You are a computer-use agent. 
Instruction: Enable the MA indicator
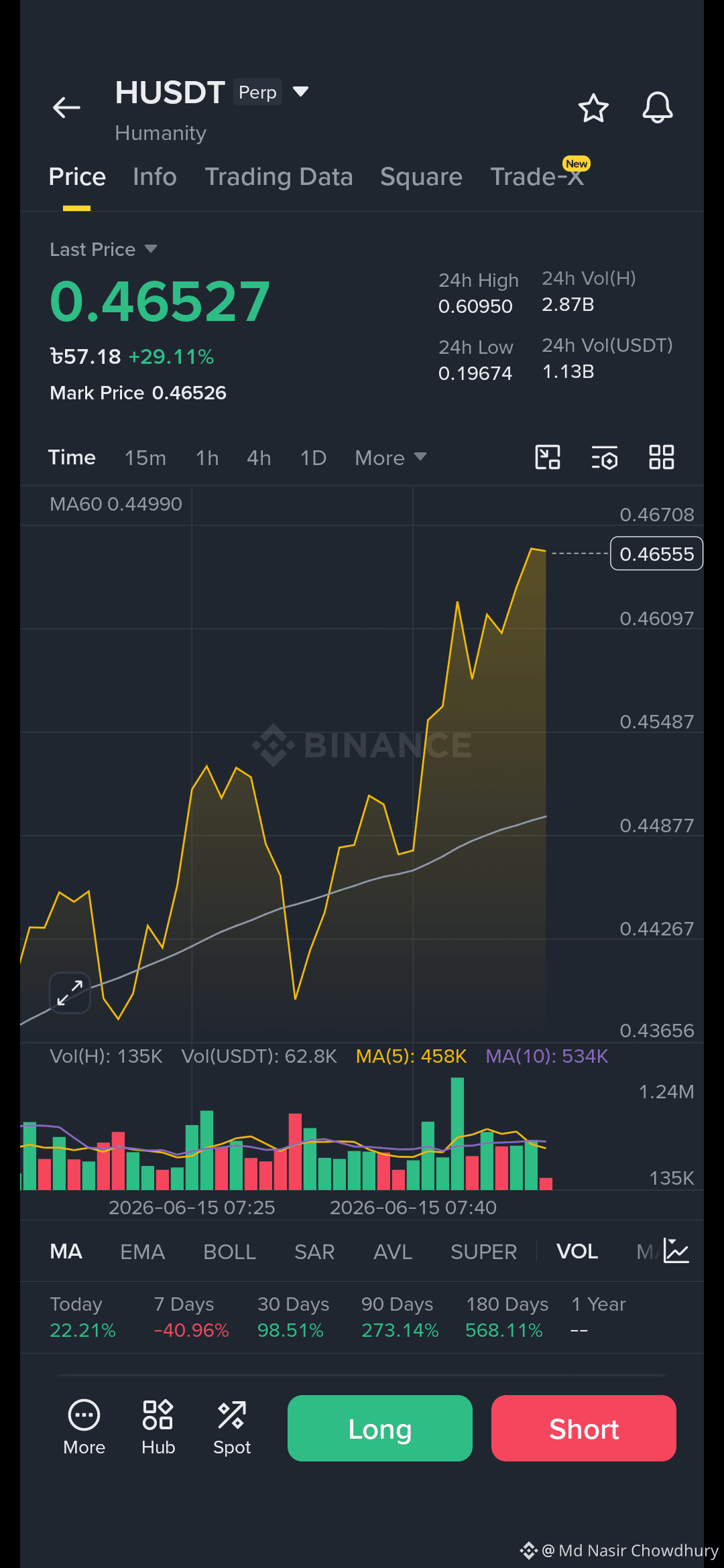coord(66,1252)
